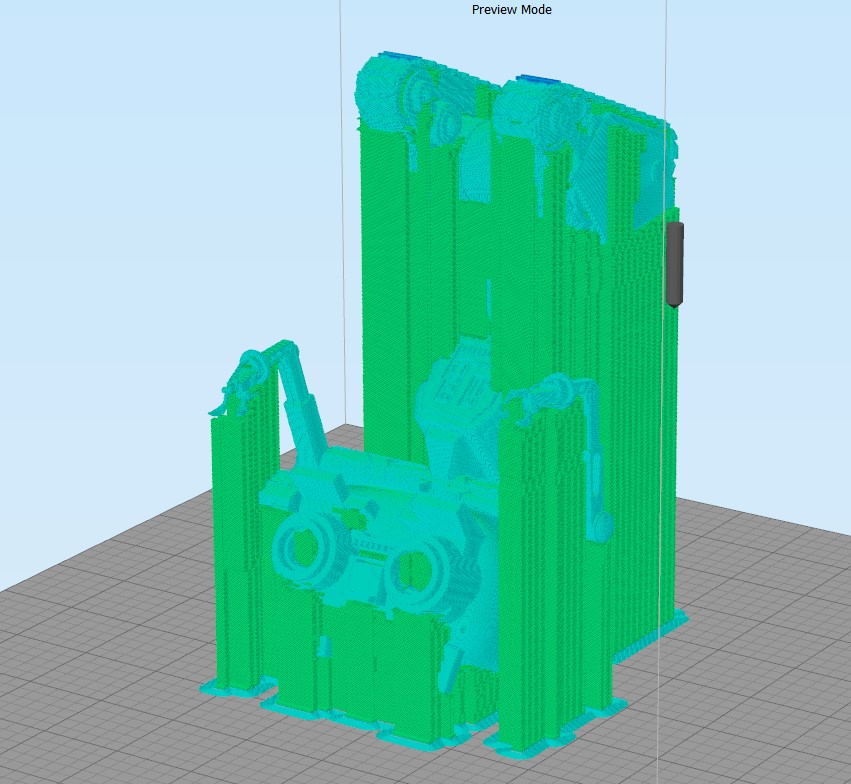Click the dark gray layer slider handle
Viewport: 851px width, 784px height.
(x=675, y=265)
